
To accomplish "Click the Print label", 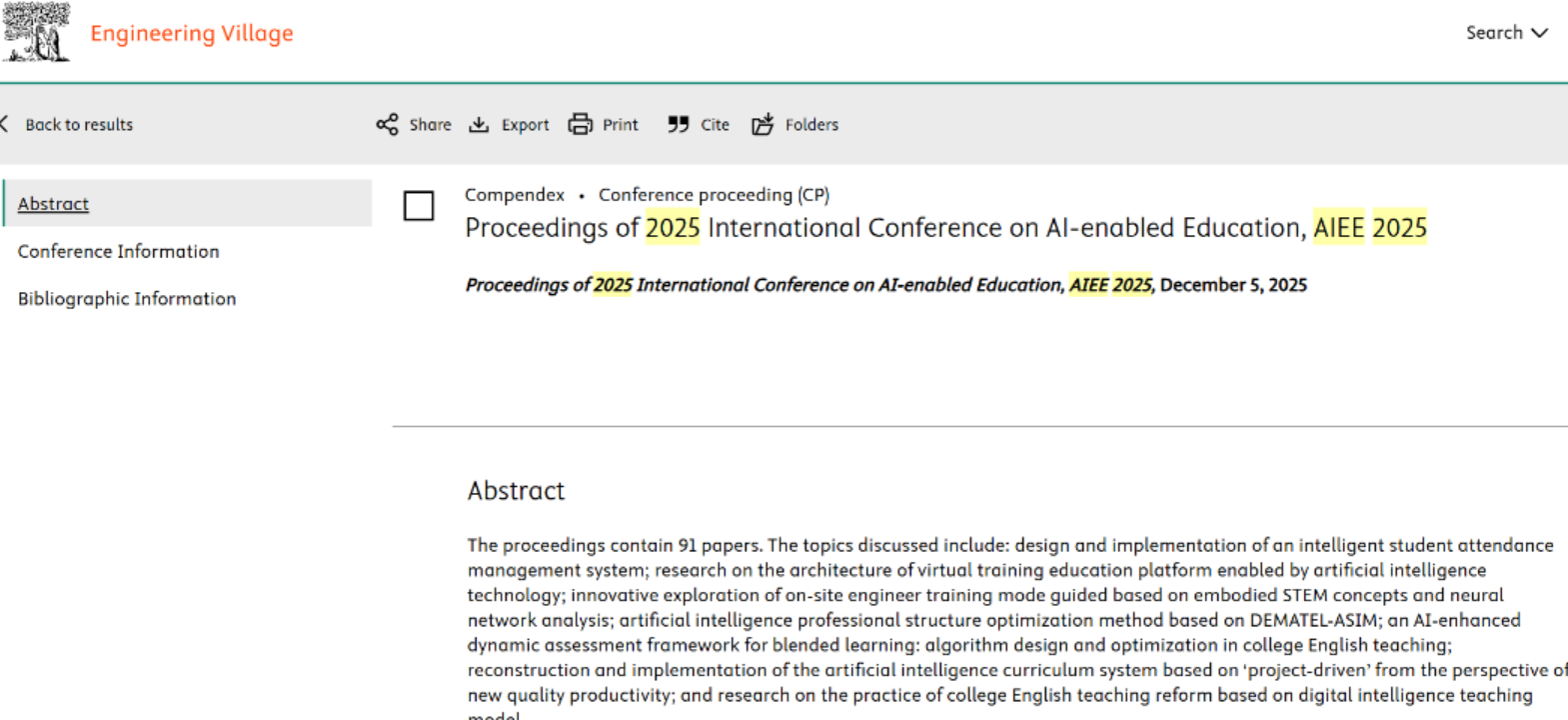I will pyautogui.click(x=620, y=125).
